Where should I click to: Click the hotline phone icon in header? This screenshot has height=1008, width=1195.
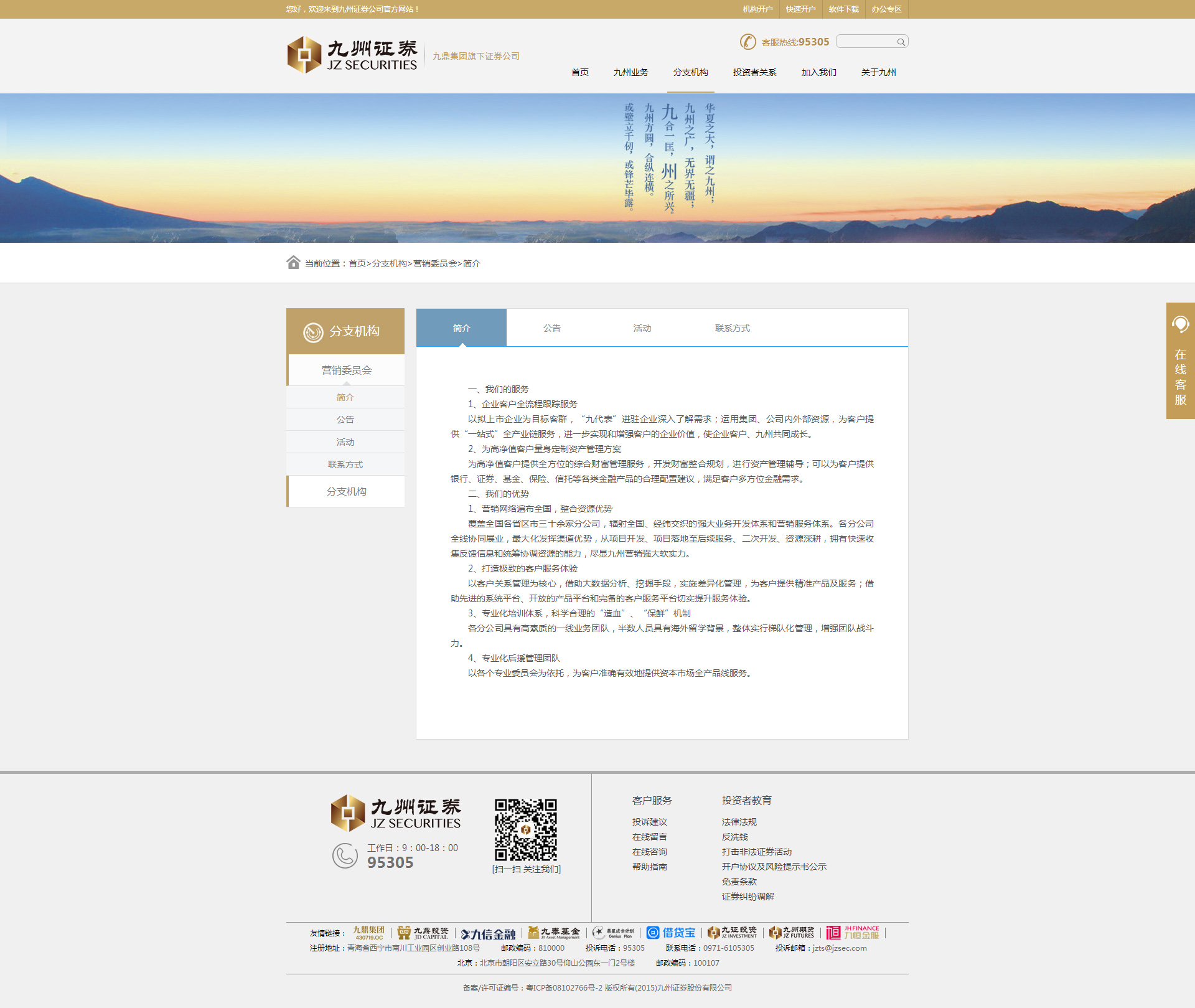[x=747, y=42]
